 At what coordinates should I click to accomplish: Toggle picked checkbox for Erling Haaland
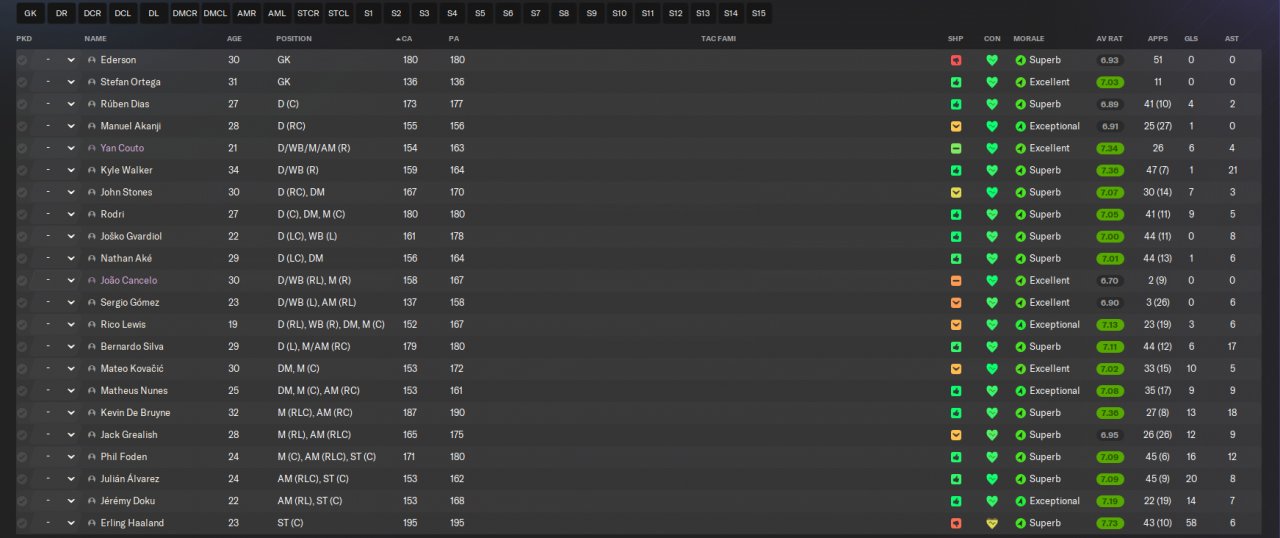pyautogui.click(x=22, y=523)
